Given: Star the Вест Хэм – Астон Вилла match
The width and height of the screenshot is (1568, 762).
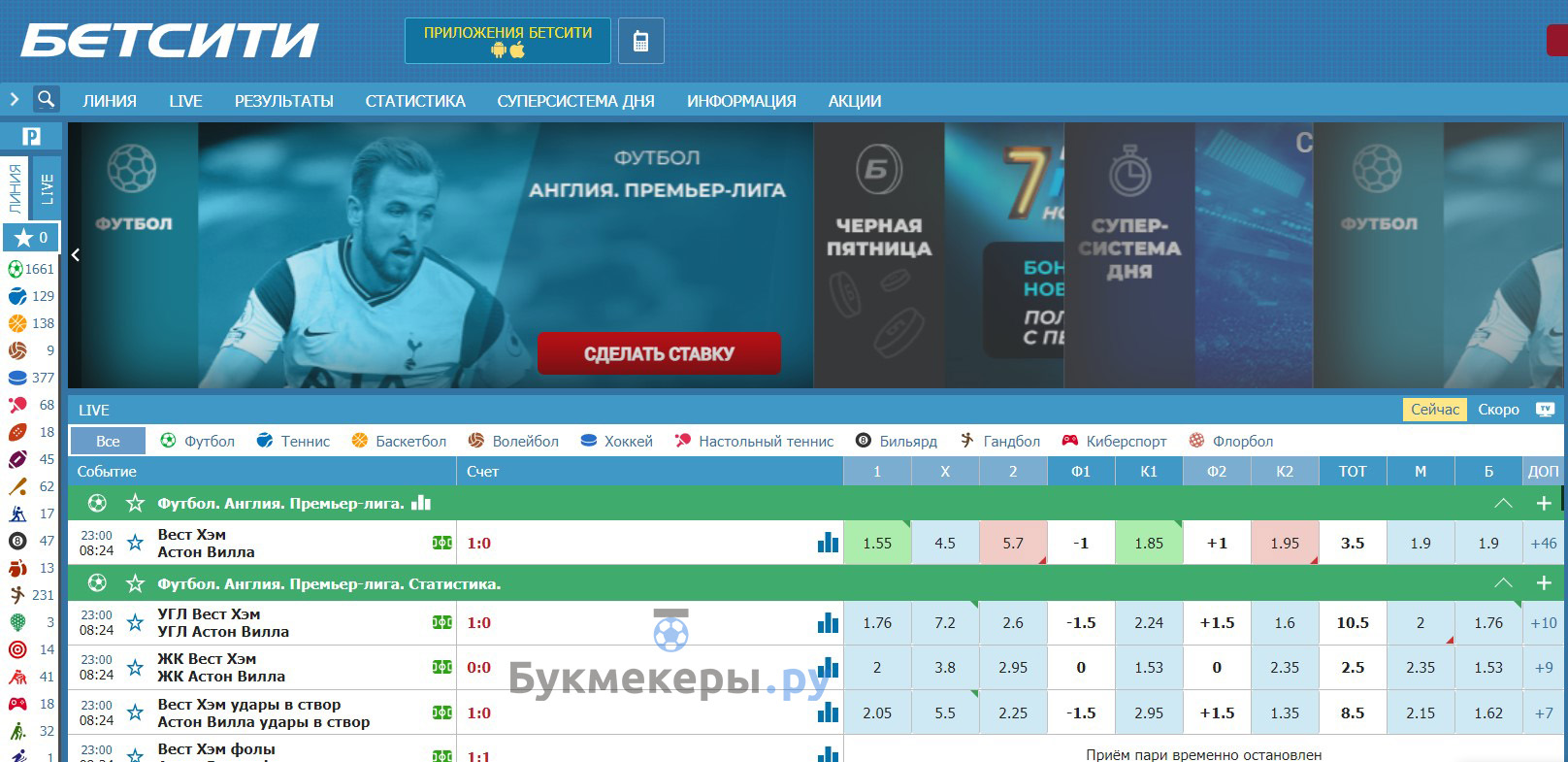Looking at the screenshot, I should point(135,543).
